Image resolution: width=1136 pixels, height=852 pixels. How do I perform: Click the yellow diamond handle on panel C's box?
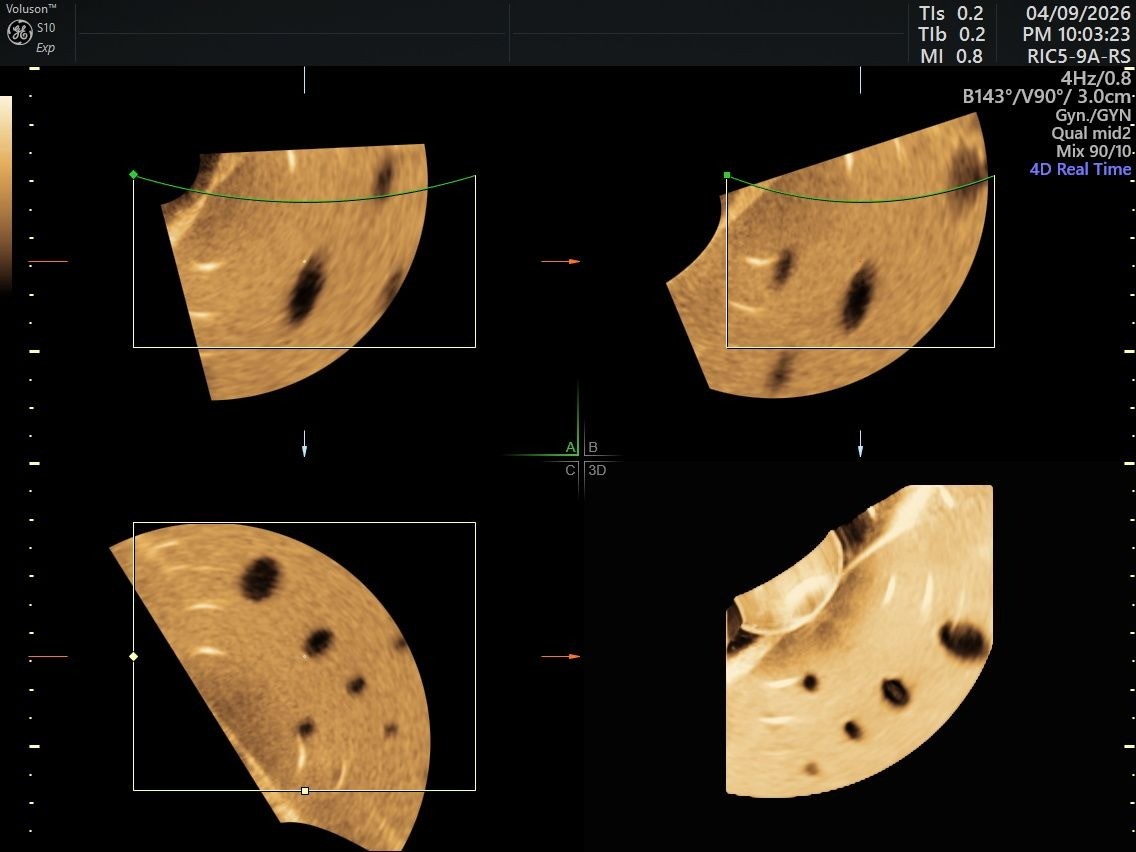coord(133,656)
